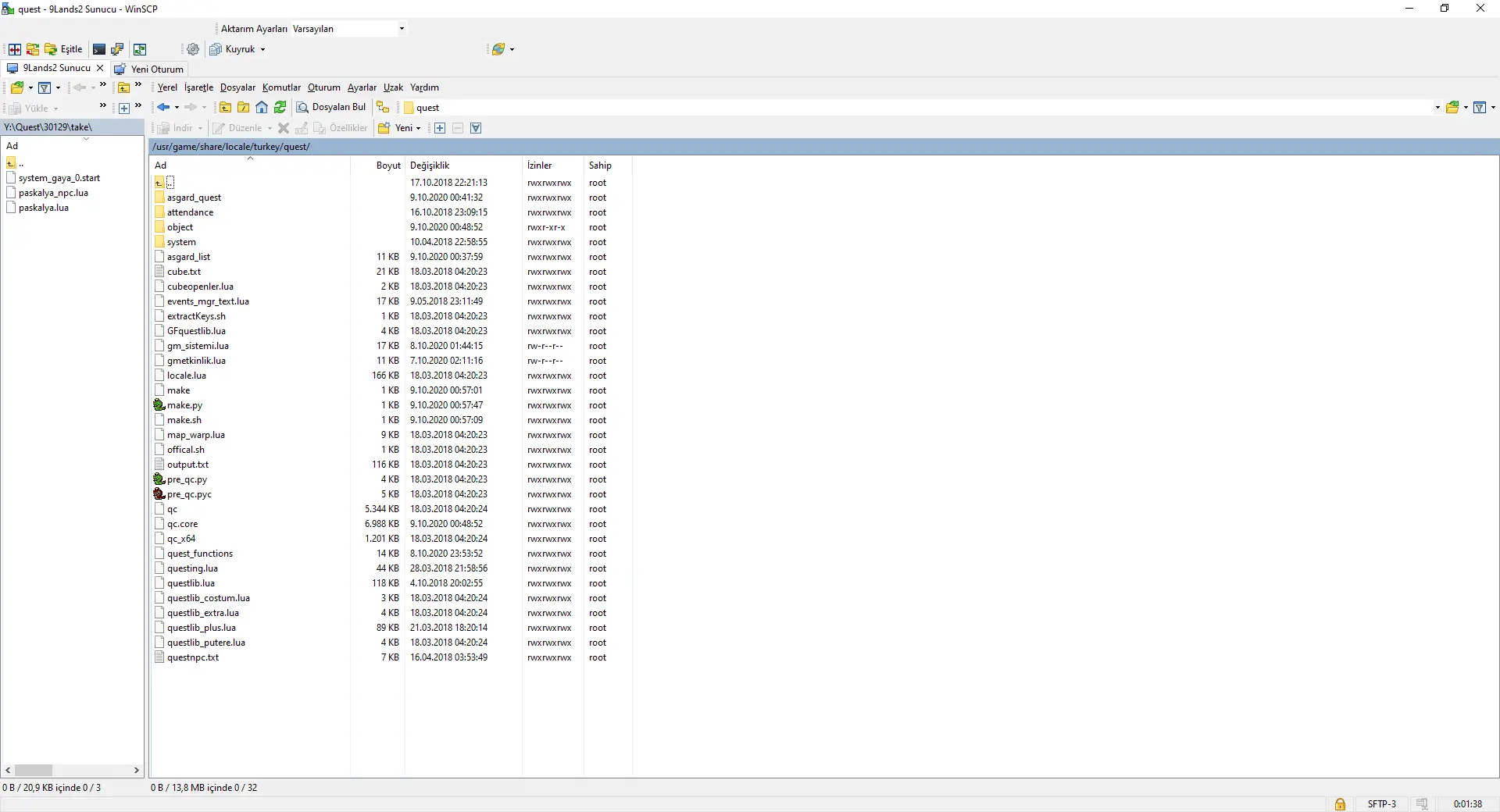The image size is (1500, 812).
Task: Open the Aktarım Ayarları Varsayılan combo box
Action: point(348,29)
